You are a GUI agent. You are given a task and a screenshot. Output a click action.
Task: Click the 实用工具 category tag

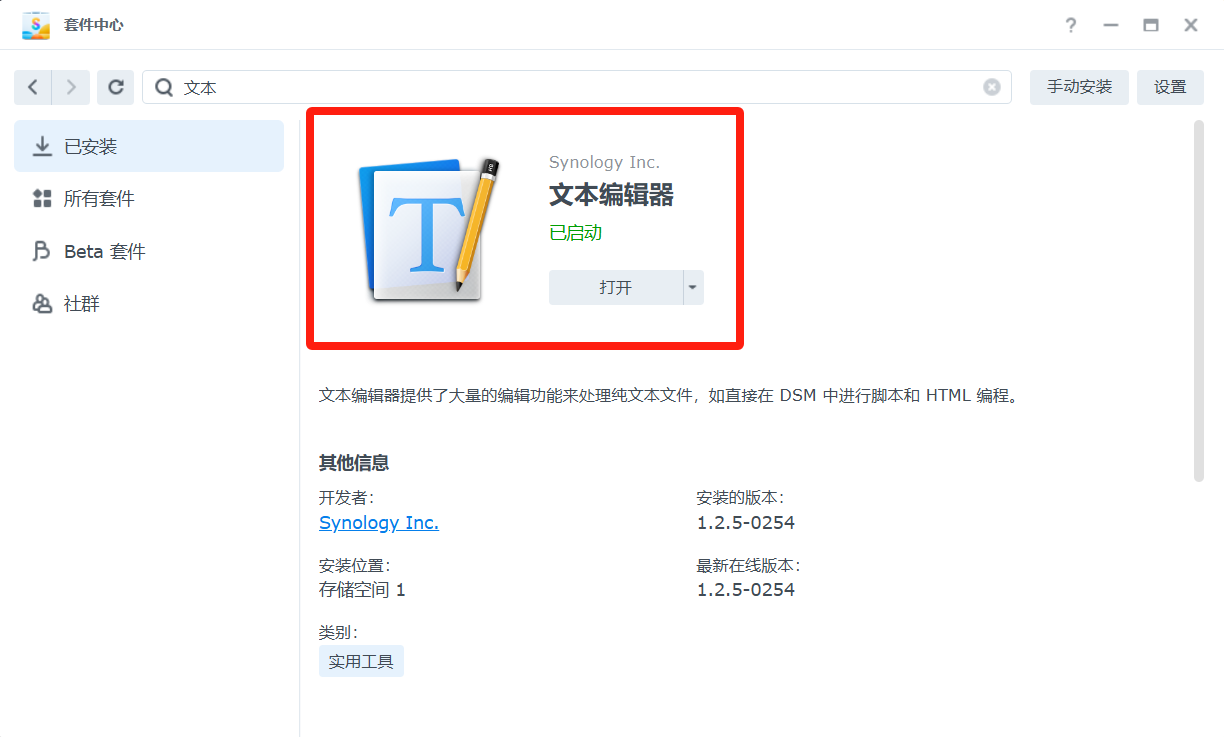(x=361, y=661)
